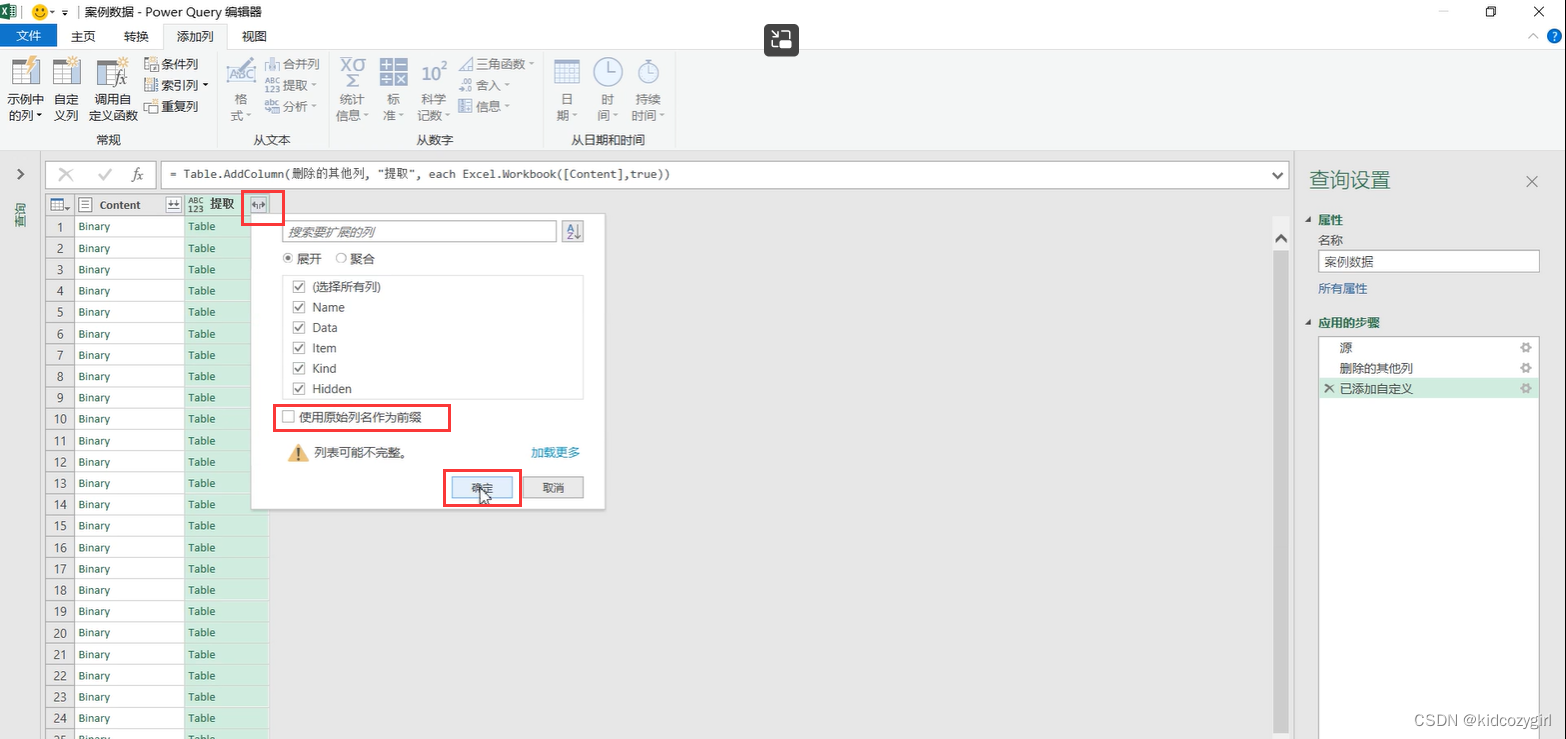Select the 聚合 (Aggregate) radio button
1566x739 pixels.
341,258
